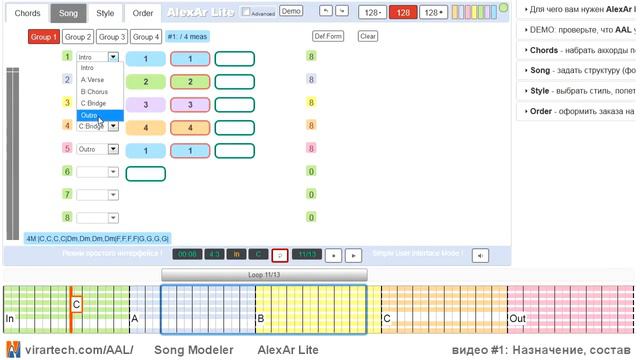The height and width of the screenshot is (360, 640).
Task: Click the Def.Form button
Action: coord(328,36)
